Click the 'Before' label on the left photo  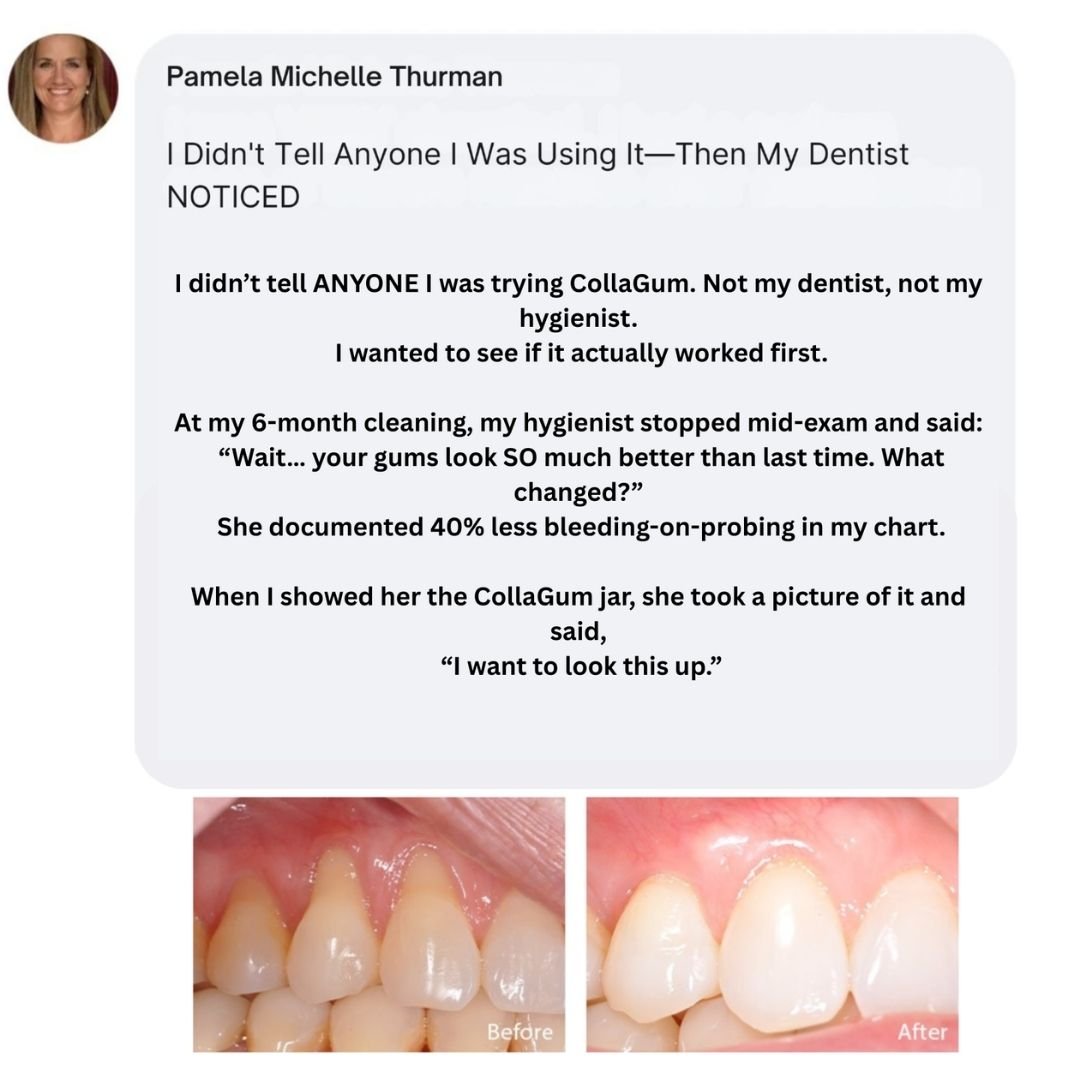point(519,1032)
